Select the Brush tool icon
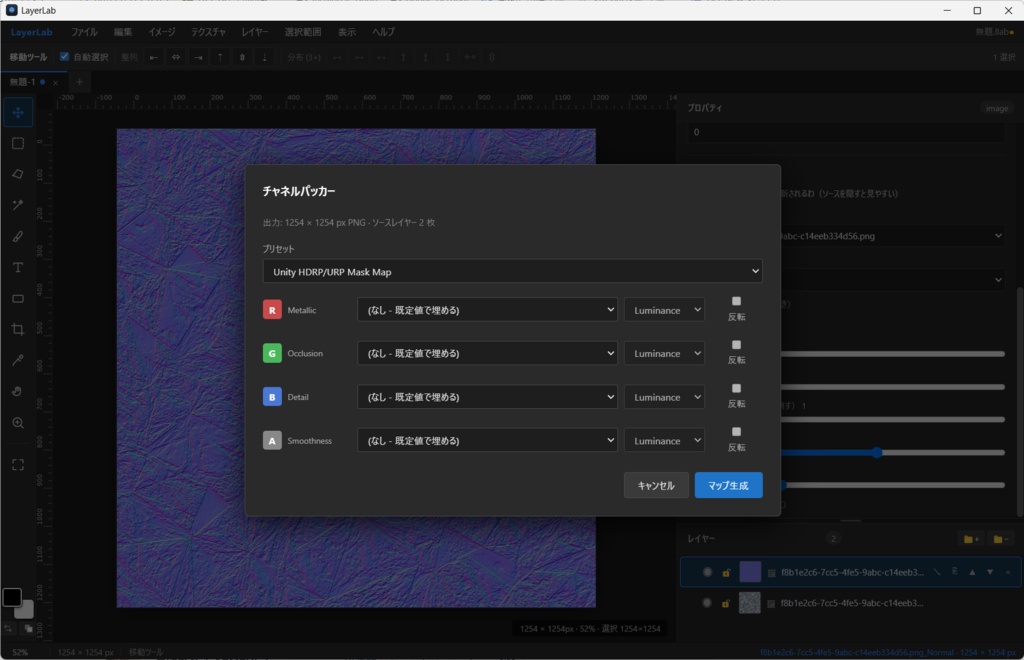The height and width of the screenshot is (660, 1024). coord(18,236)
